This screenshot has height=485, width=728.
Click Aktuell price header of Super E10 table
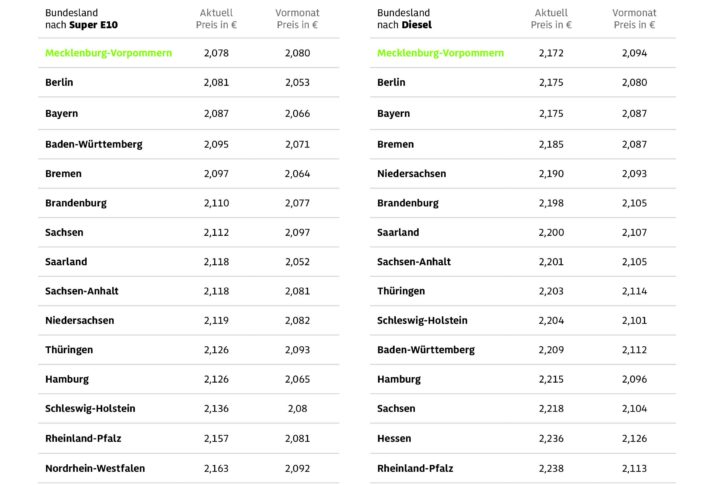(216, 19)
